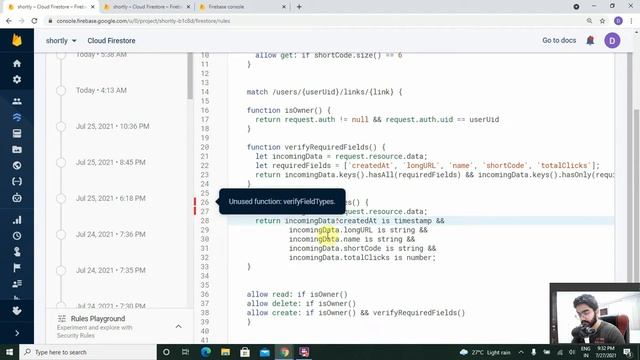Image resolution: width=640 pixels, height=360 pixels.
Task: Open Authentication users icon in sidebar
Action: [17, 101]
